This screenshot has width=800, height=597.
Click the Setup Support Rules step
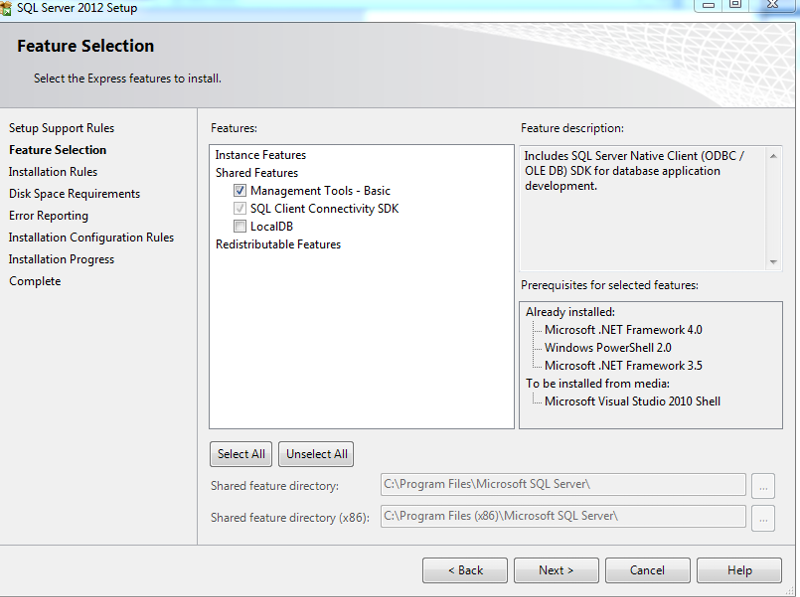point(61,128)
